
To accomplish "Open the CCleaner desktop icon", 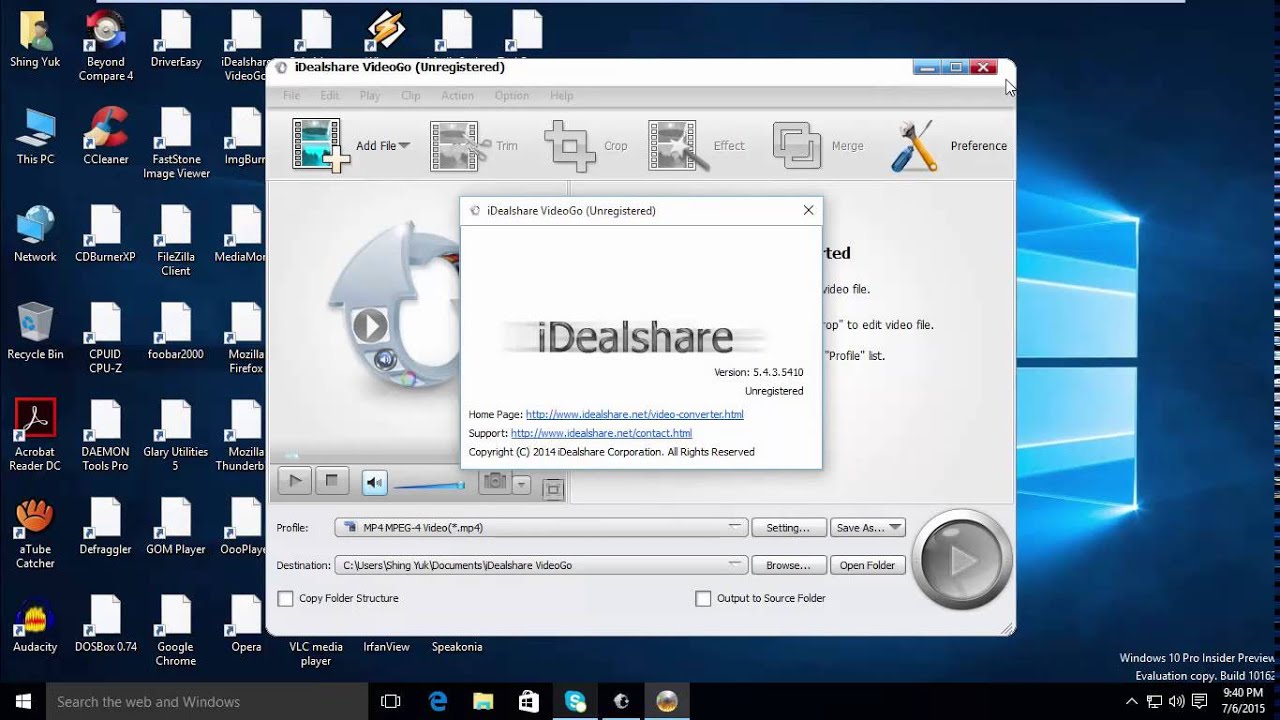I will pos(105,136).
